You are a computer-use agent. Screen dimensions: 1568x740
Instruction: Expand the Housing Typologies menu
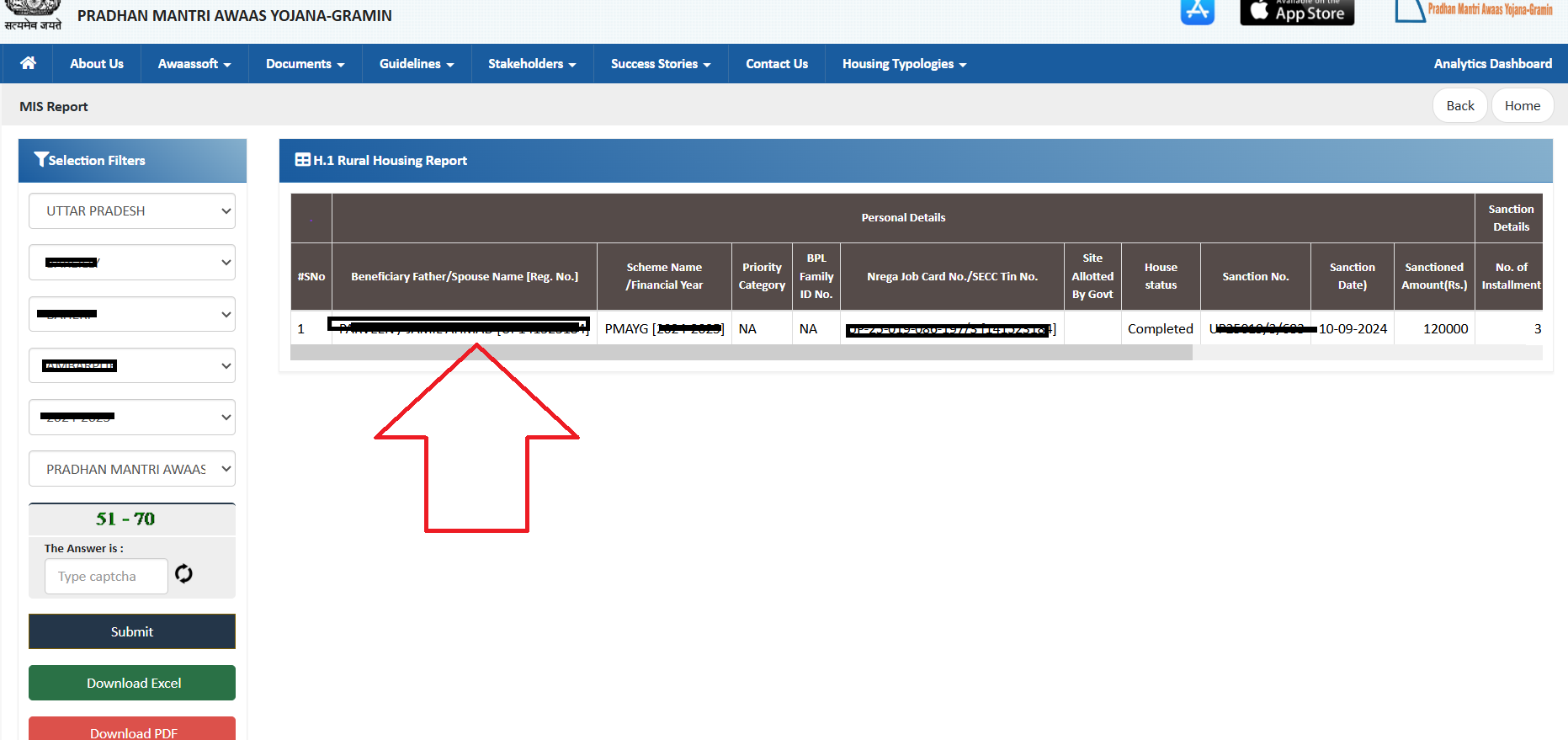click(x=904, y=64)
